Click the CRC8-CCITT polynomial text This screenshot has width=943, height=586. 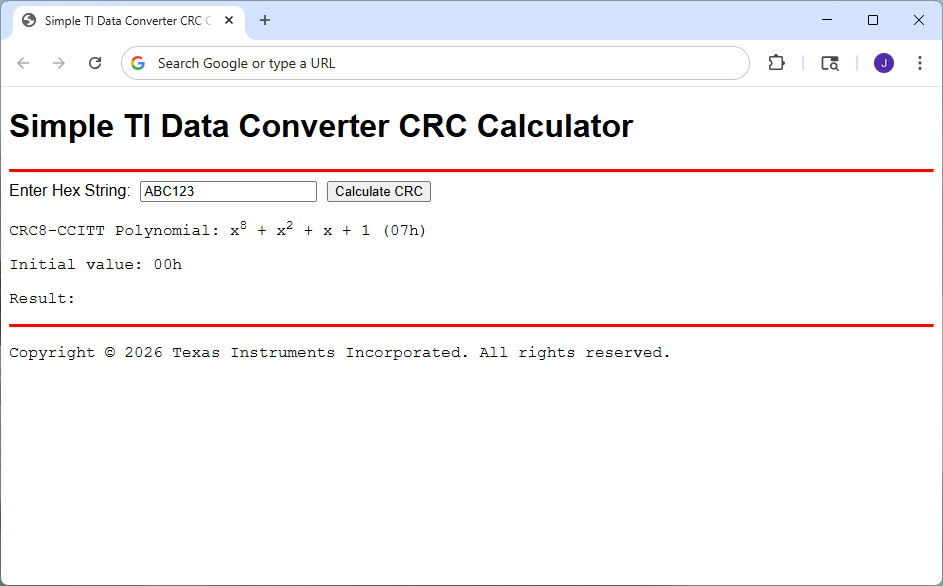click(215, 230)
